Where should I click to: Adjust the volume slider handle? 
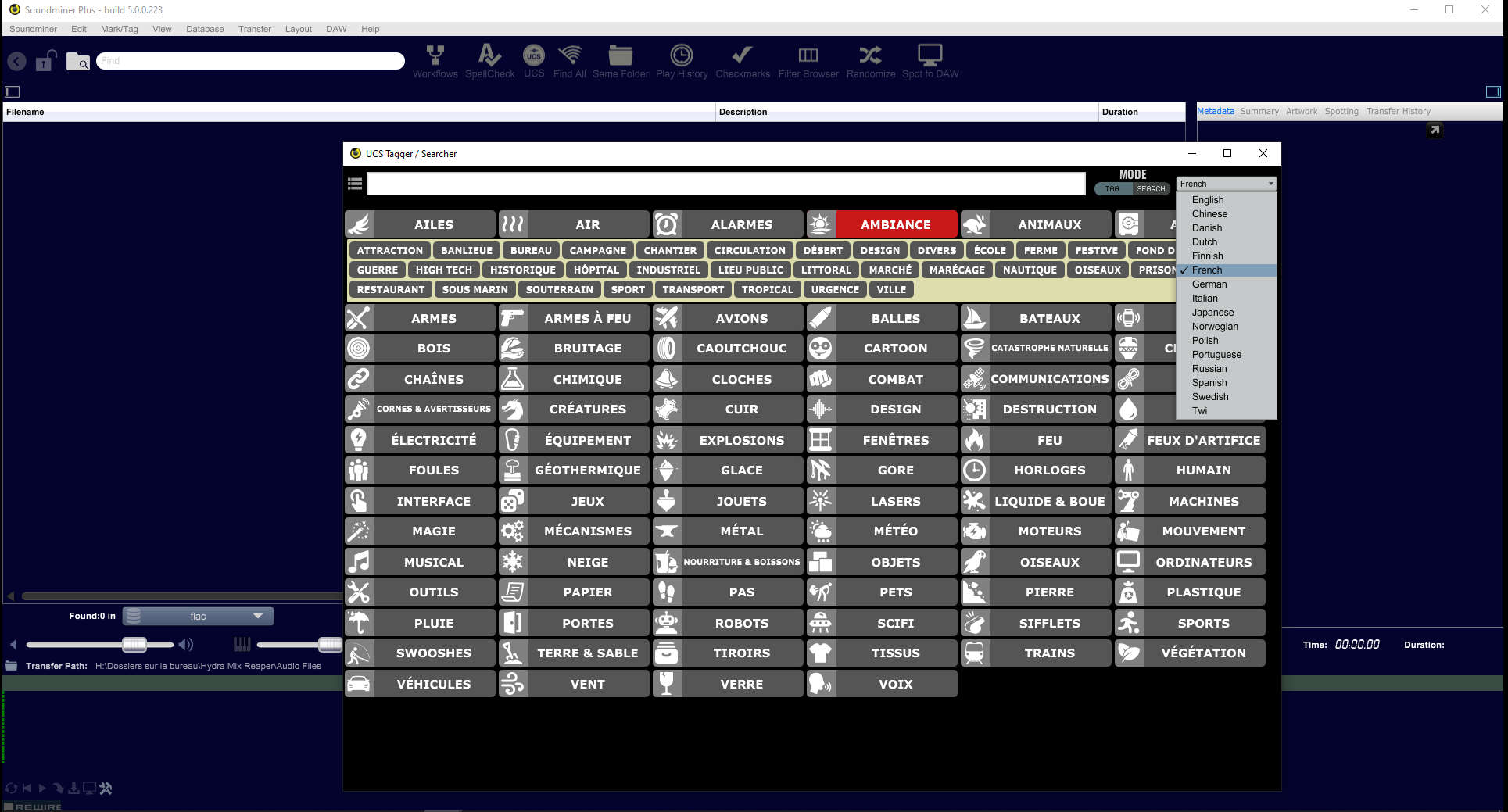click(x=134, y=644)
